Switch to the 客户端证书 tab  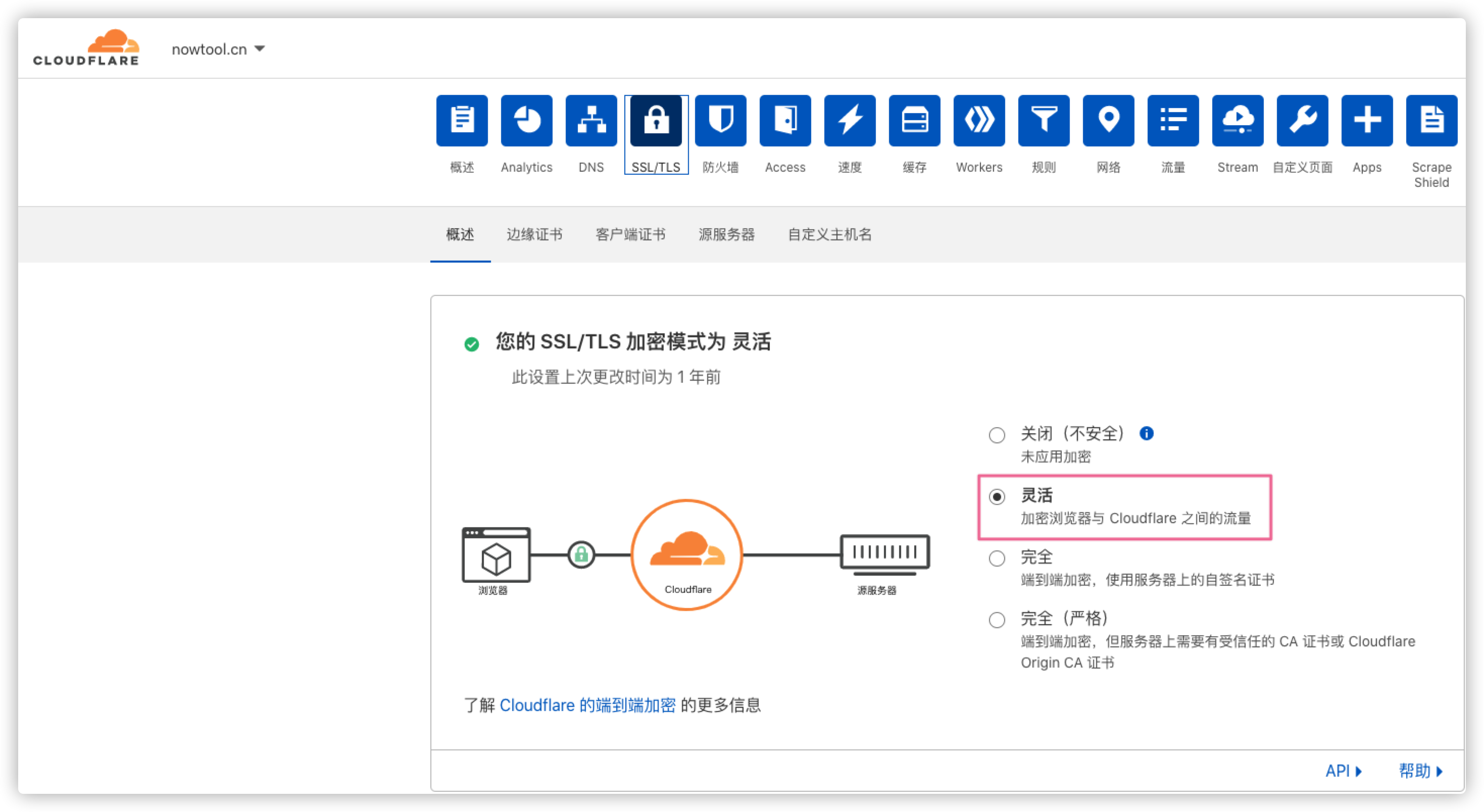[630, 234]
